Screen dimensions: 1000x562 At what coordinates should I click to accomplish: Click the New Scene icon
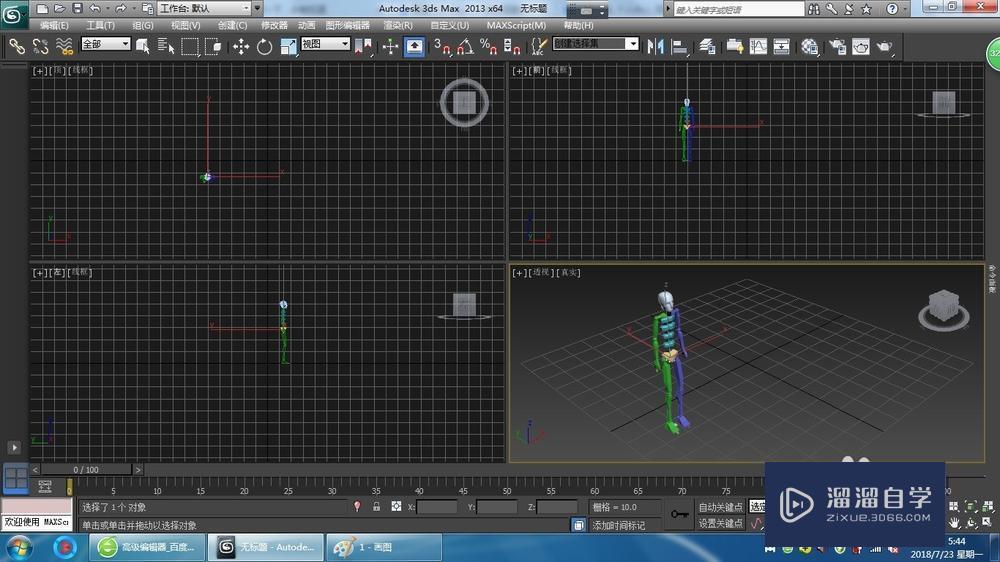pos(42,9)
